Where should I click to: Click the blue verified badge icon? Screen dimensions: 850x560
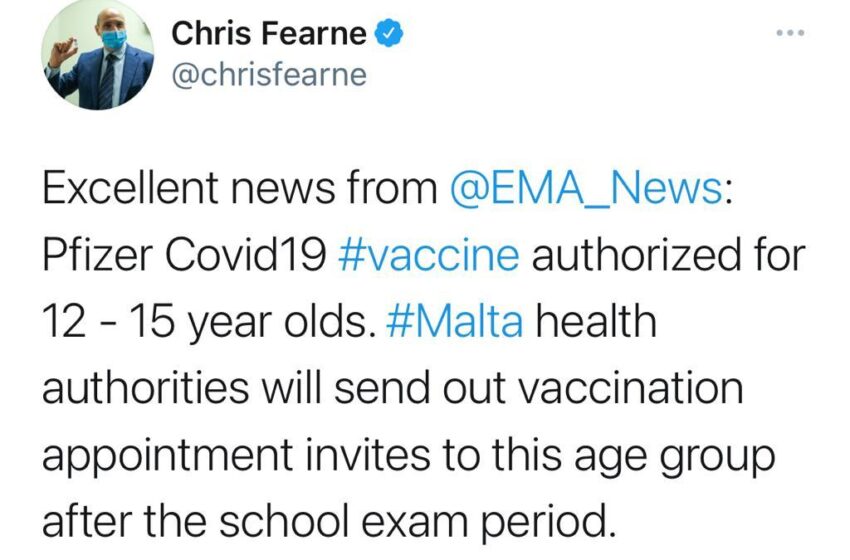click(x=388, y=33)
